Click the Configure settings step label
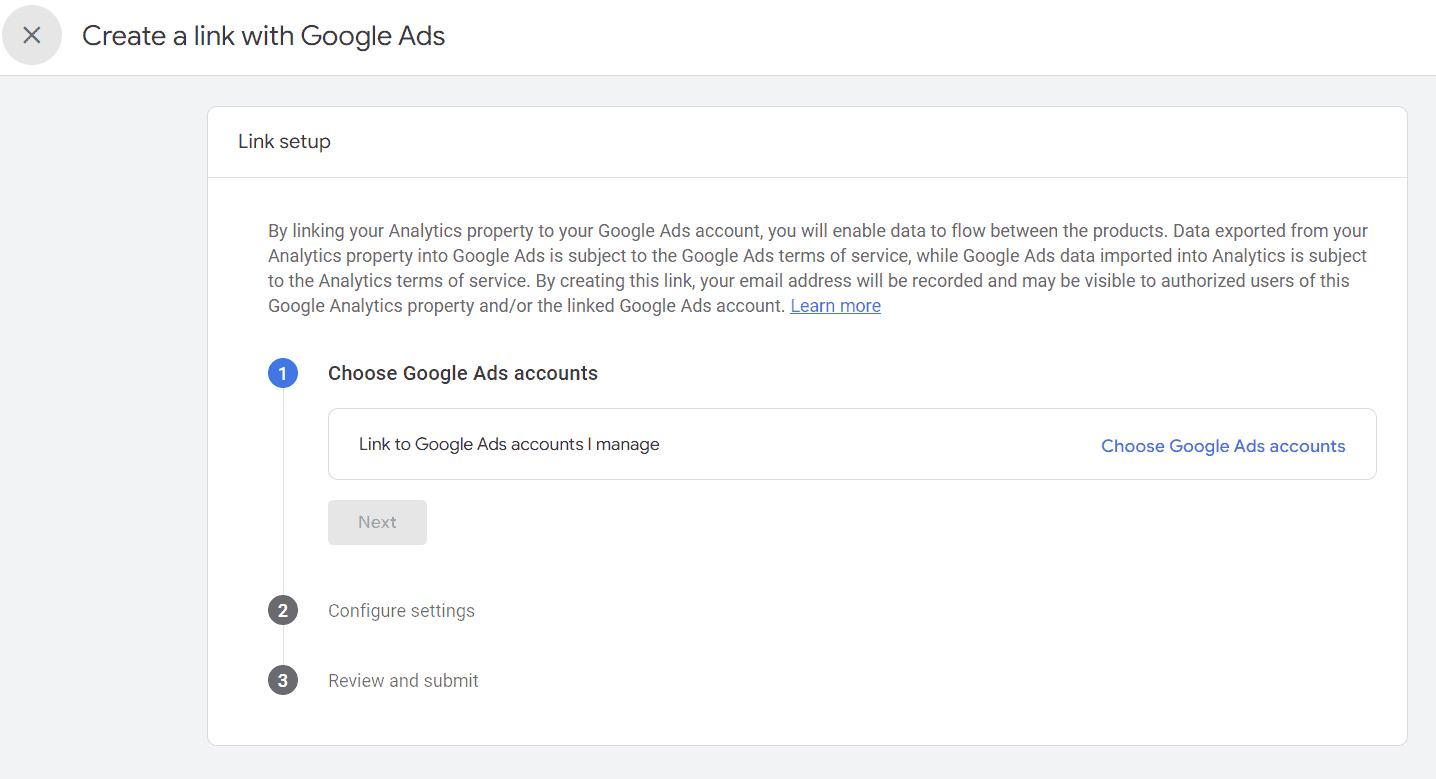The width and height of the screenshot is (1436, 779). (401, 610)
